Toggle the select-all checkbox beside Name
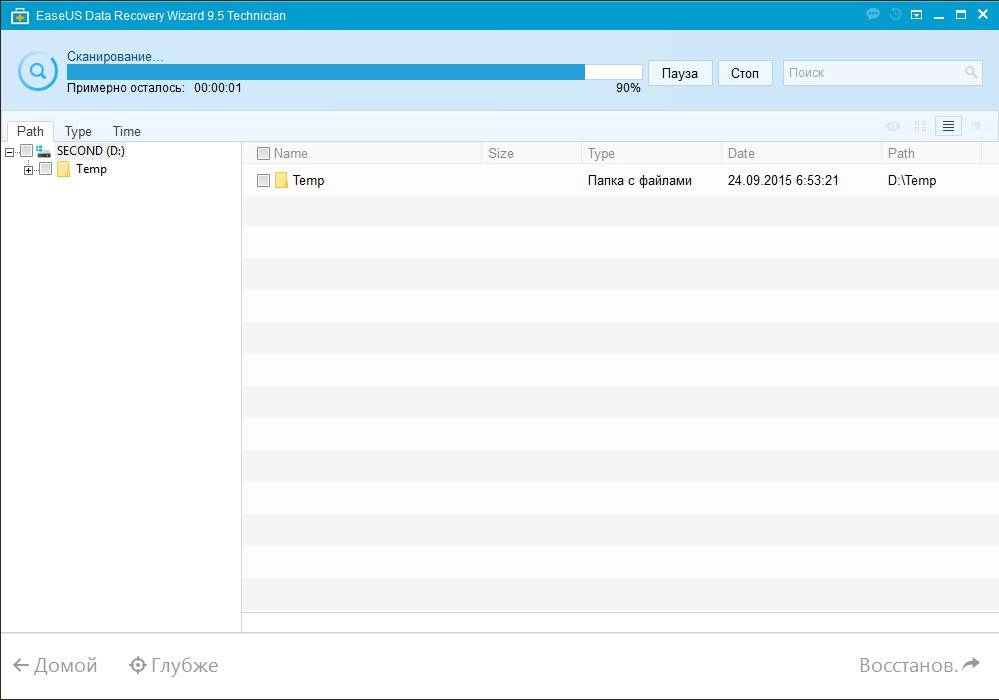Screen dimensions: 999x700 tap(263, 153)
